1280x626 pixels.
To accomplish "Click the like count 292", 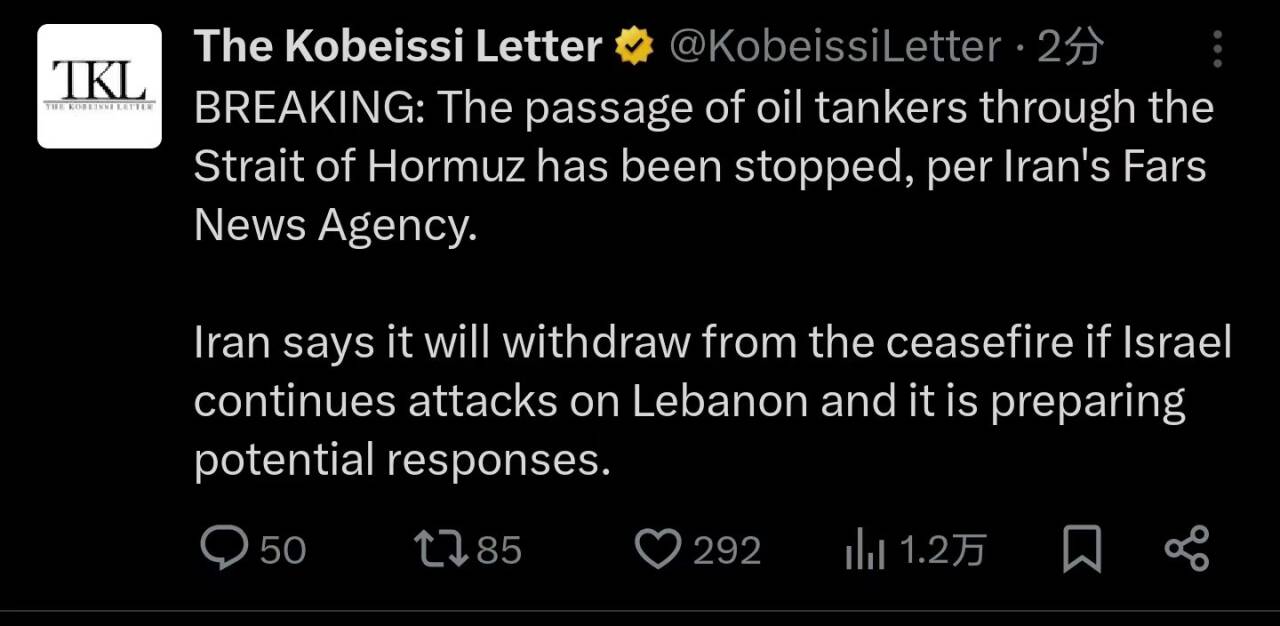I will click(x=727, y=550).
